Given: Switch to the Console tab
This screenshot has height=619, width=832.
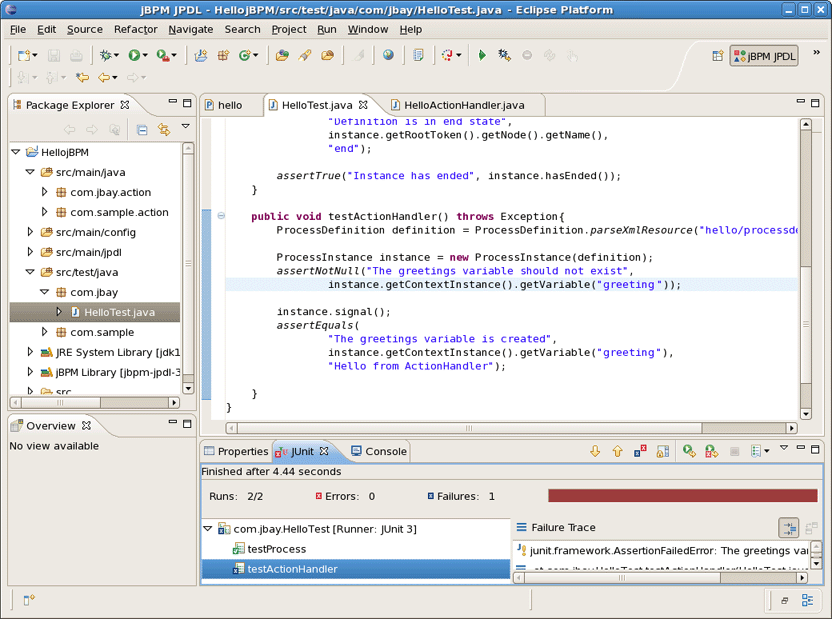Looking at the screenshot, I should [x=379, y=451].
